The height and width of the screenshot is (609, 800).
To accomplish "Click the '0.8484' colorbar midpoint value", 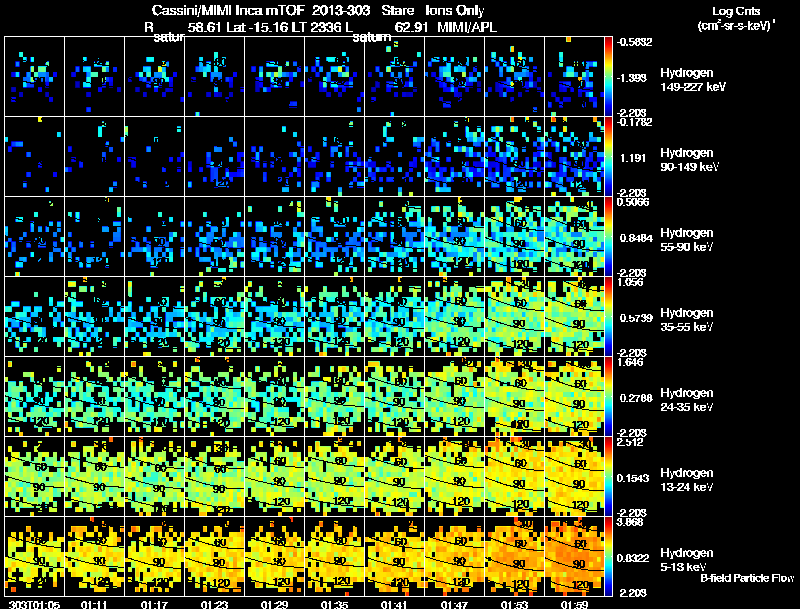I will coord(636,238).
